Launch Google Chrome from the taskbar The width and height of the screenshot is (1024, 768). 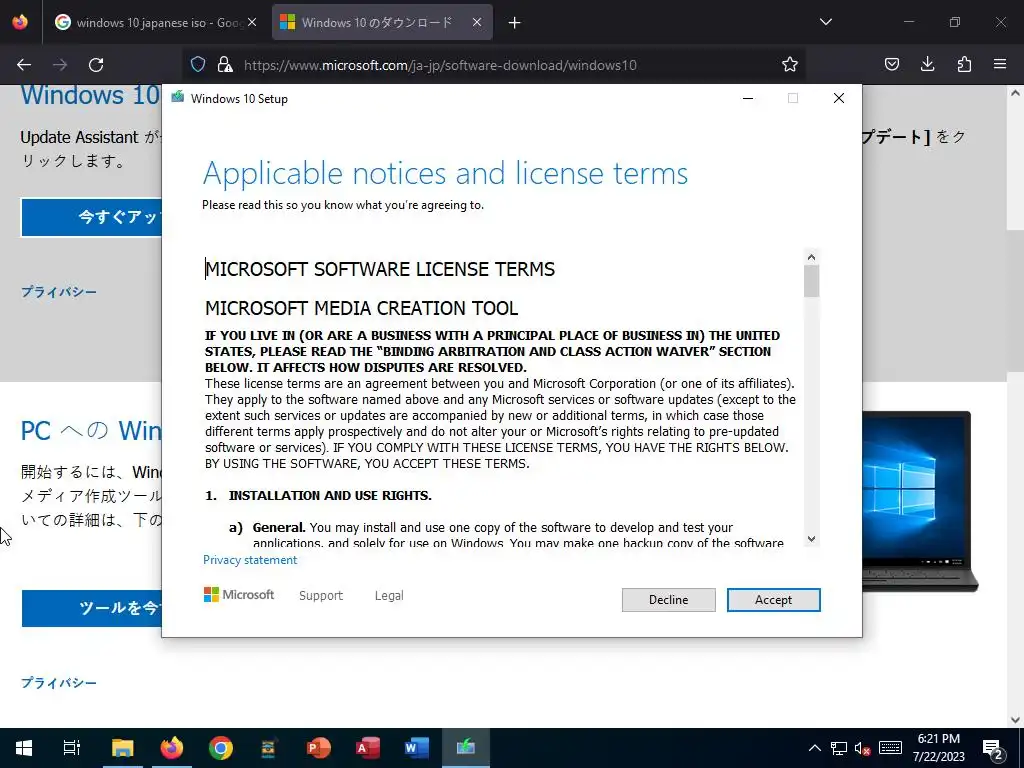221,748
